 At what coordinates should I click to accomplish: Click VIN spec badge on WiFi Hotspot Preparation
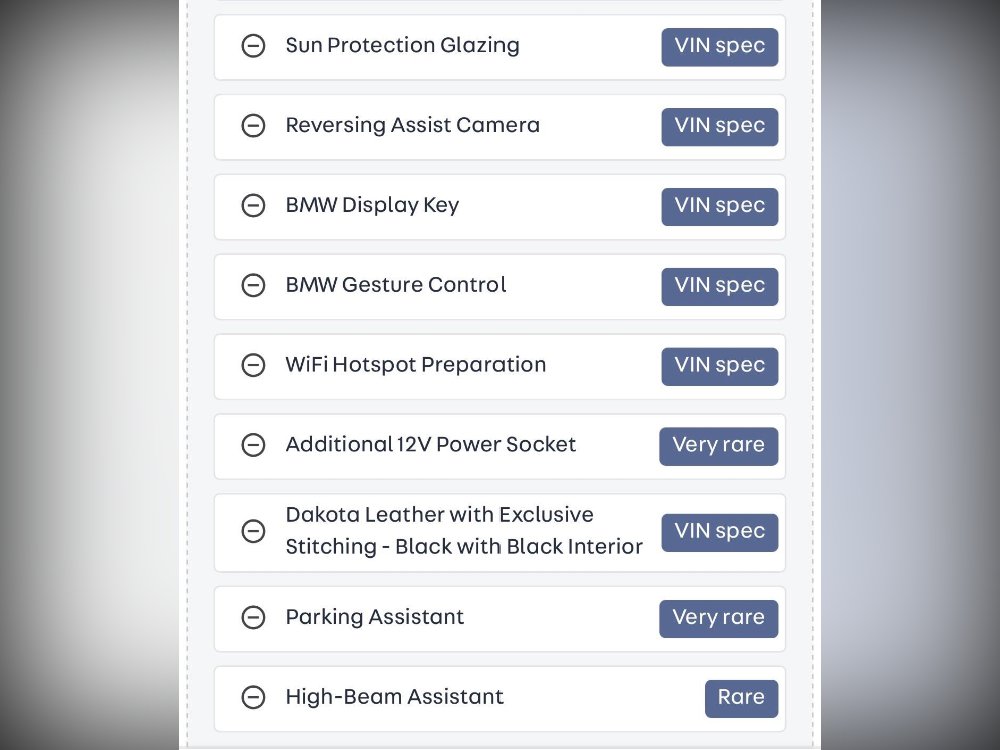tap(719, 366)
